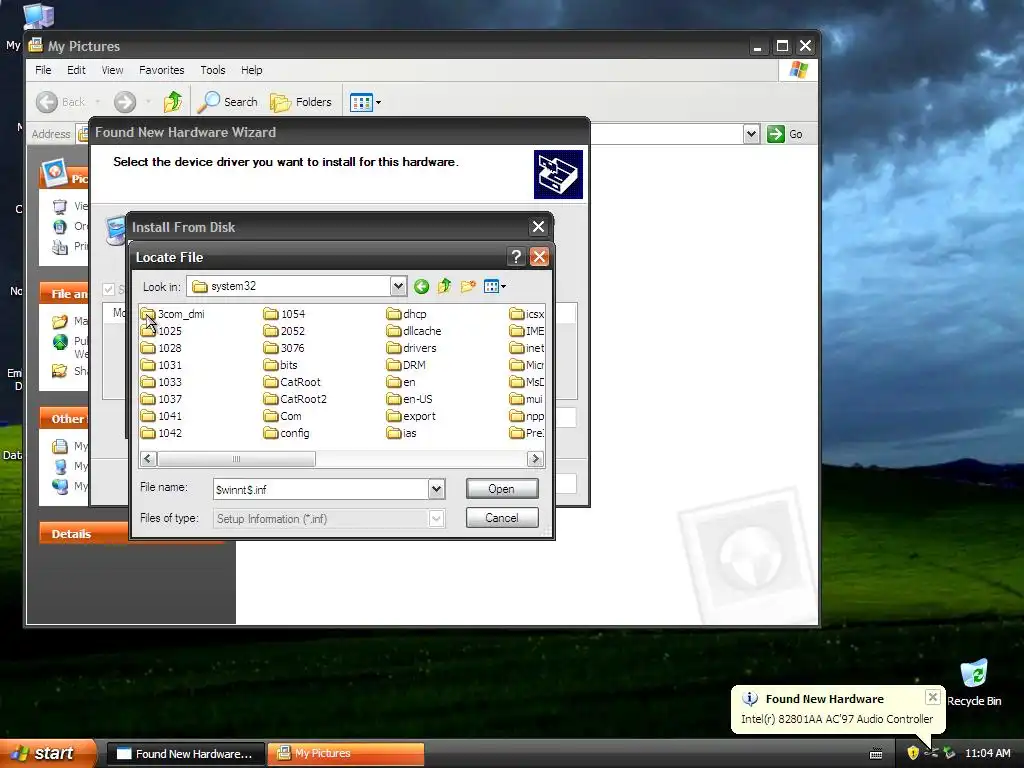Create a new folder in Locate File dialog
The width and height of the screenshot is (1024, 768).
click(468, 286)
